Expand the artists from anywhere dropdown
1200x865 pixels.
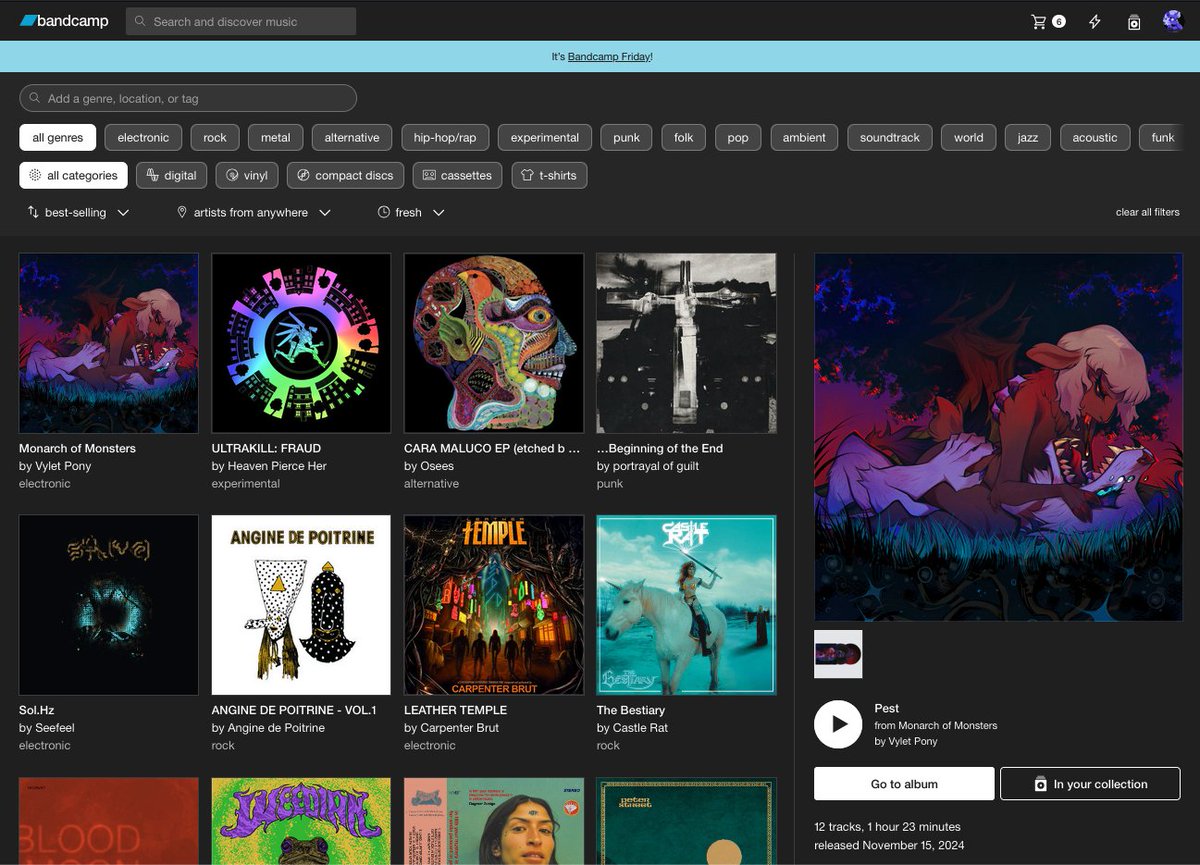pyautogui.click(x=253, y=212)
